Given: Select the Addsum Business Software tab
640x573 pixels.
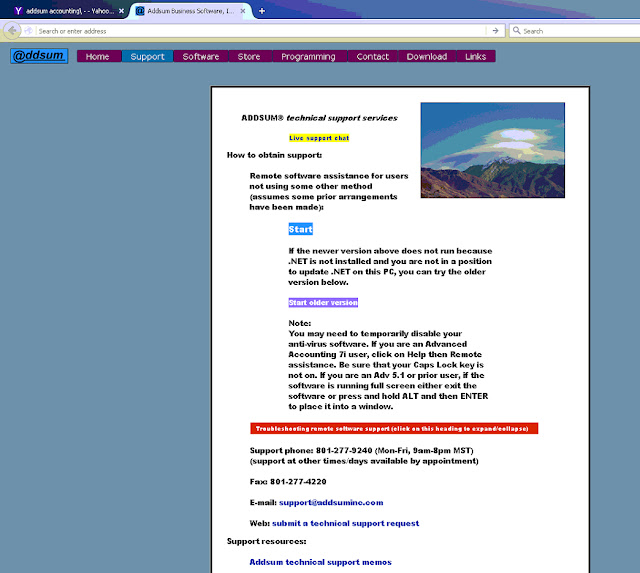Looking at the screenshot, I should [190, 11].
